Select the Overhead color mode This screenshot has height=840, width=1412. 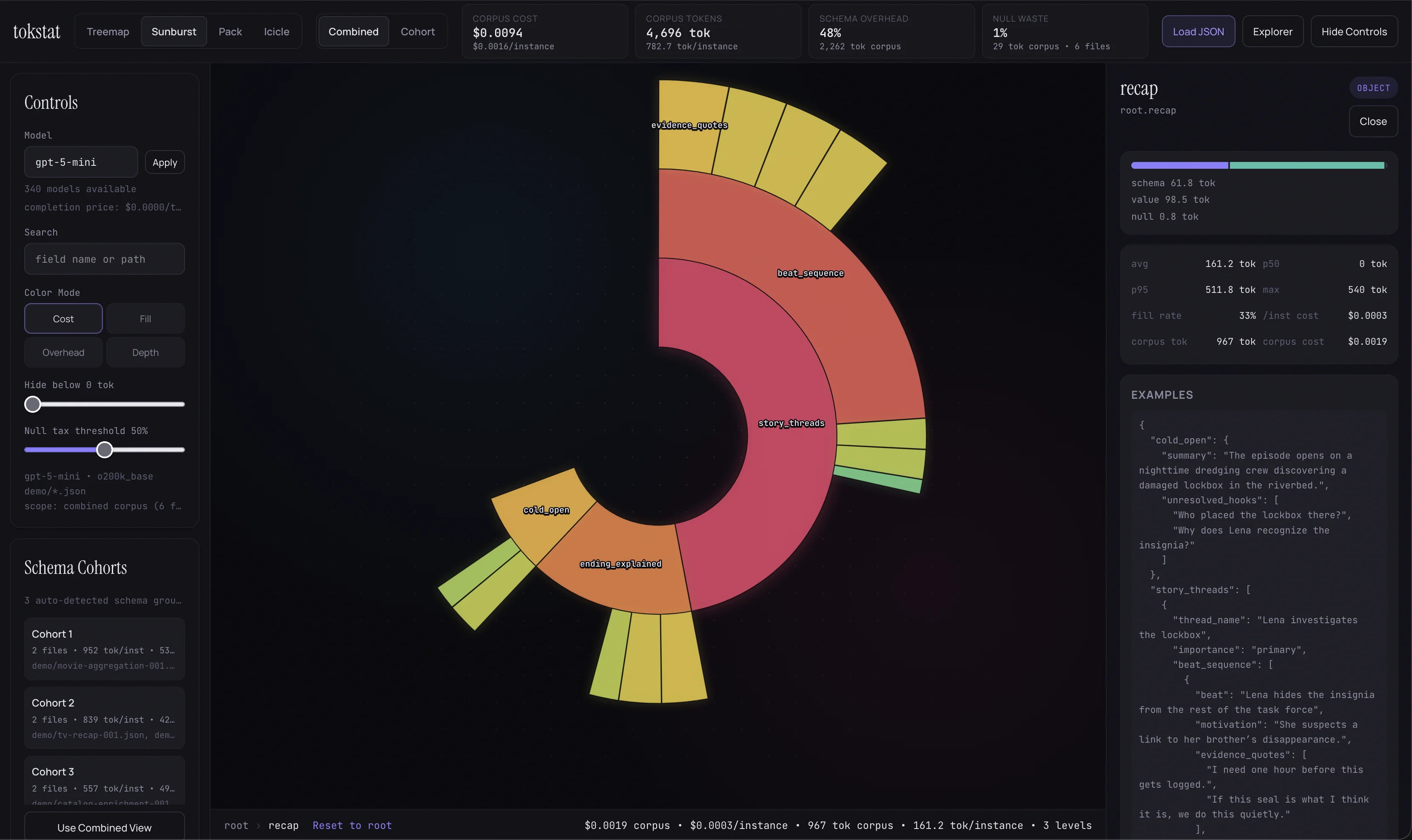coord(63,352)
